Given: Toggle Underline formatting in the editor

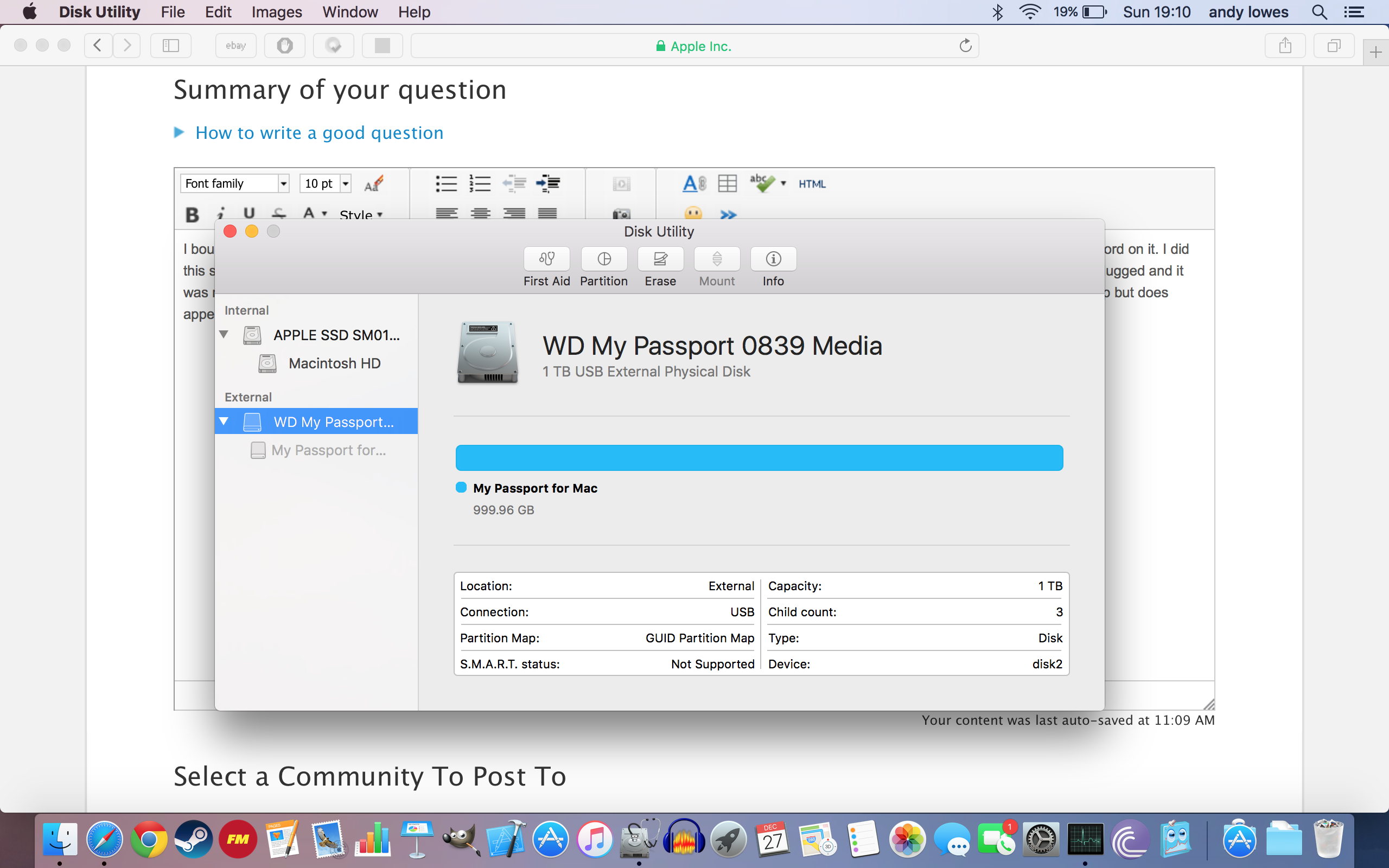Looking at the screenshot, I should 249,214.
